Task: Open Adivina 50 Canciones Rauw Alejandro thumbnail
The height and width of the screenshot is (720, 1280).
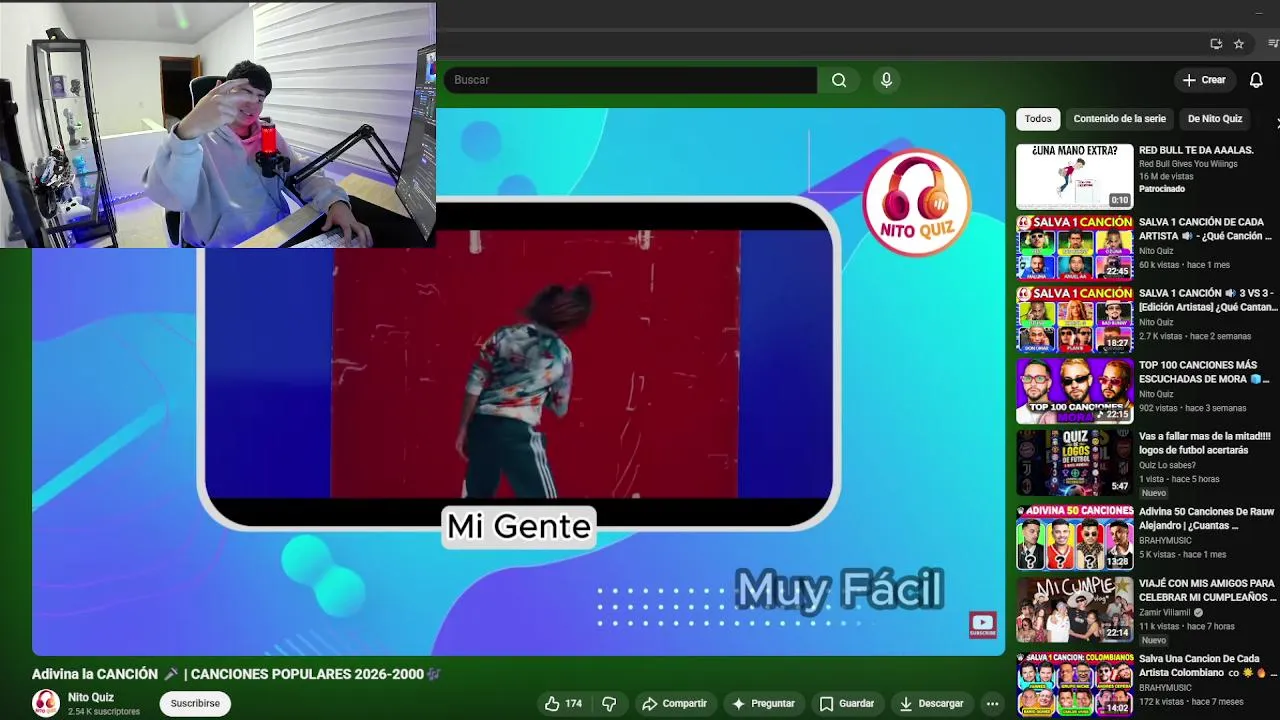Action: [x=1075, y=537]
